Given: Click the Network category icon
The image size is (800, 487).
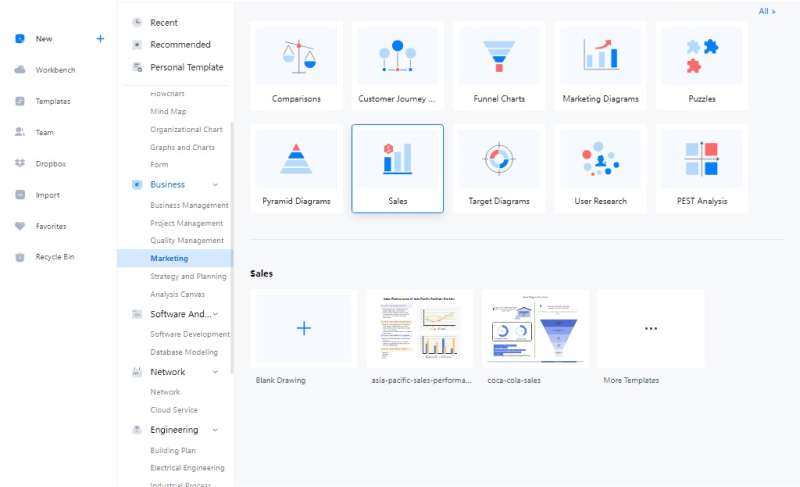Looking at the screenshot, I should tap(137, 372).
